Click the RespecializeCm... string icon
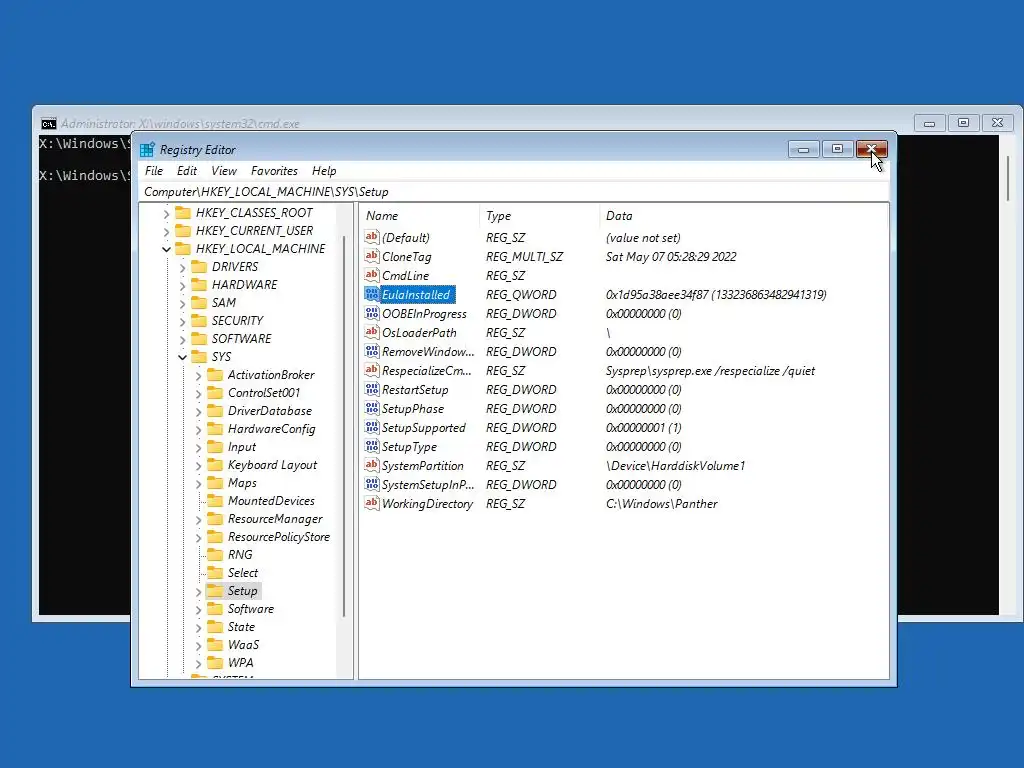The width and height of the screenshot is (1024, 768). click(372, 371)
